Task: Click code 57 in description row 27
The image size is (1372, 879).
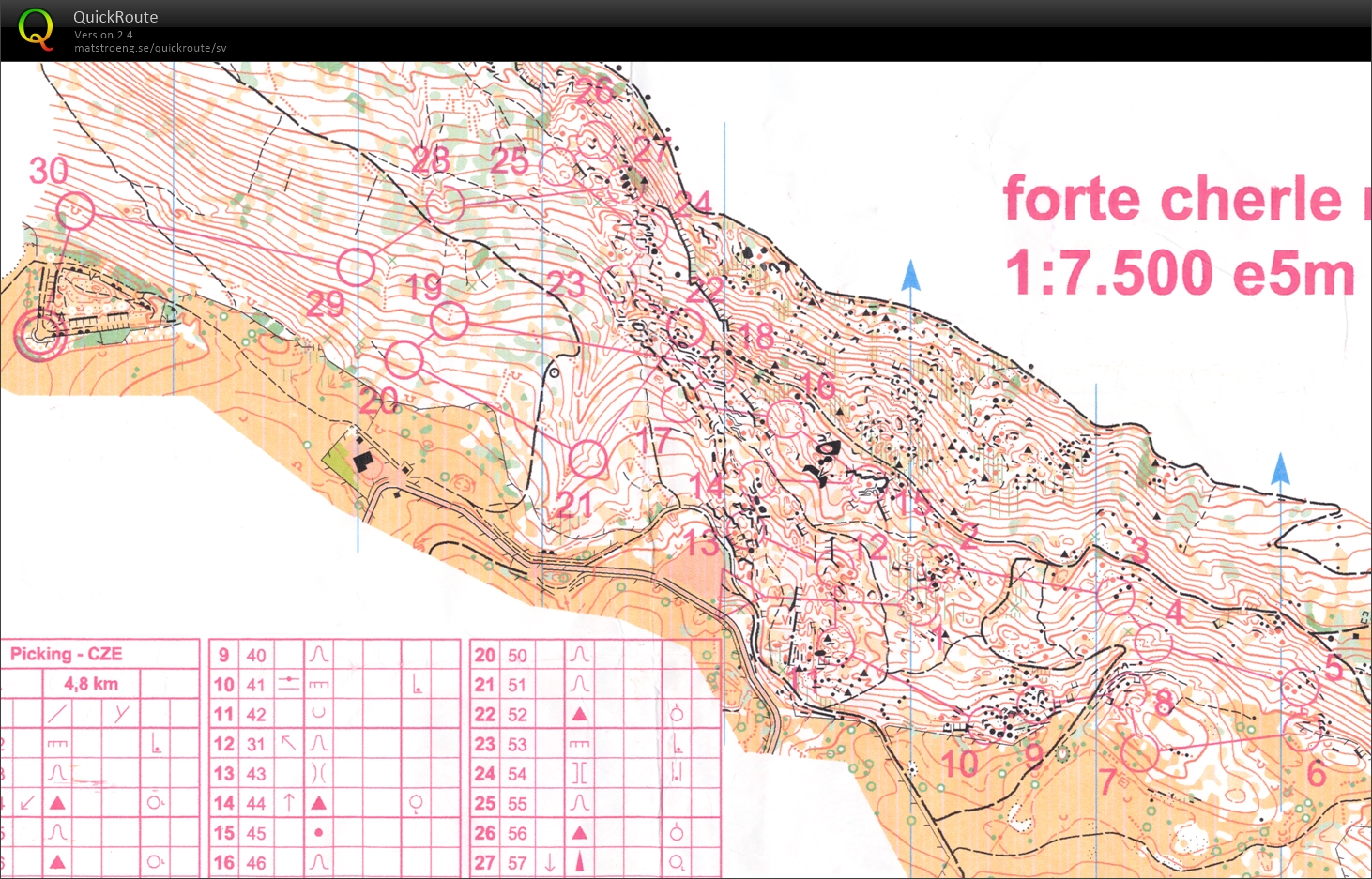Action: click(517, 863)
